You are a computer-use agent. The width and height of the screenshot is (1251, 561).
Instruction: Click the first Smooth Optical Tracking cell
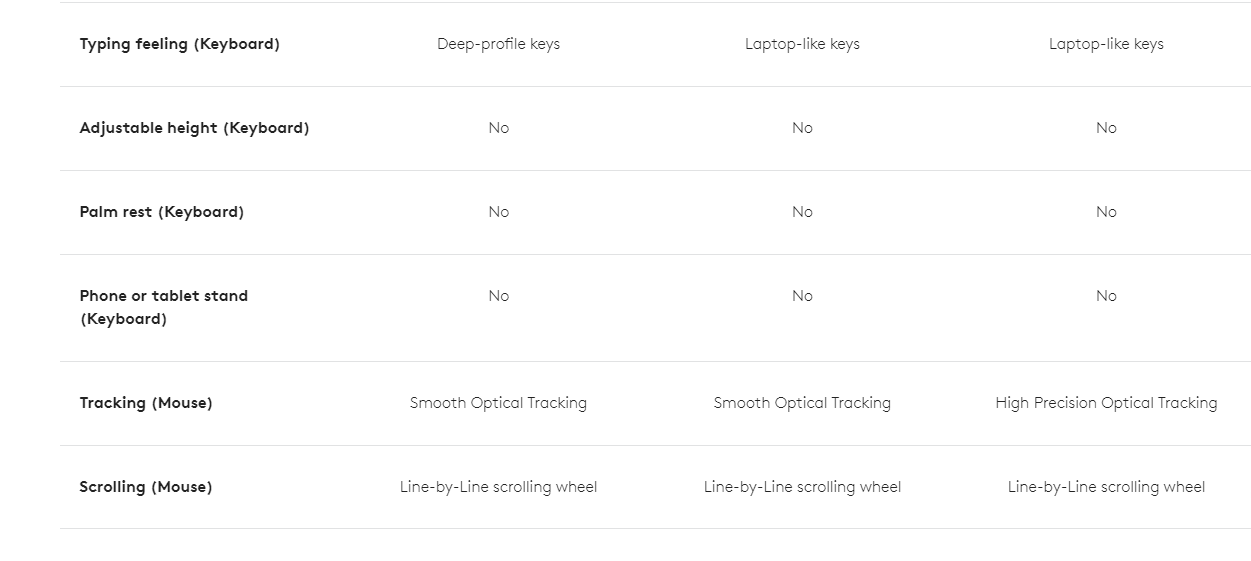click(498, 403)
